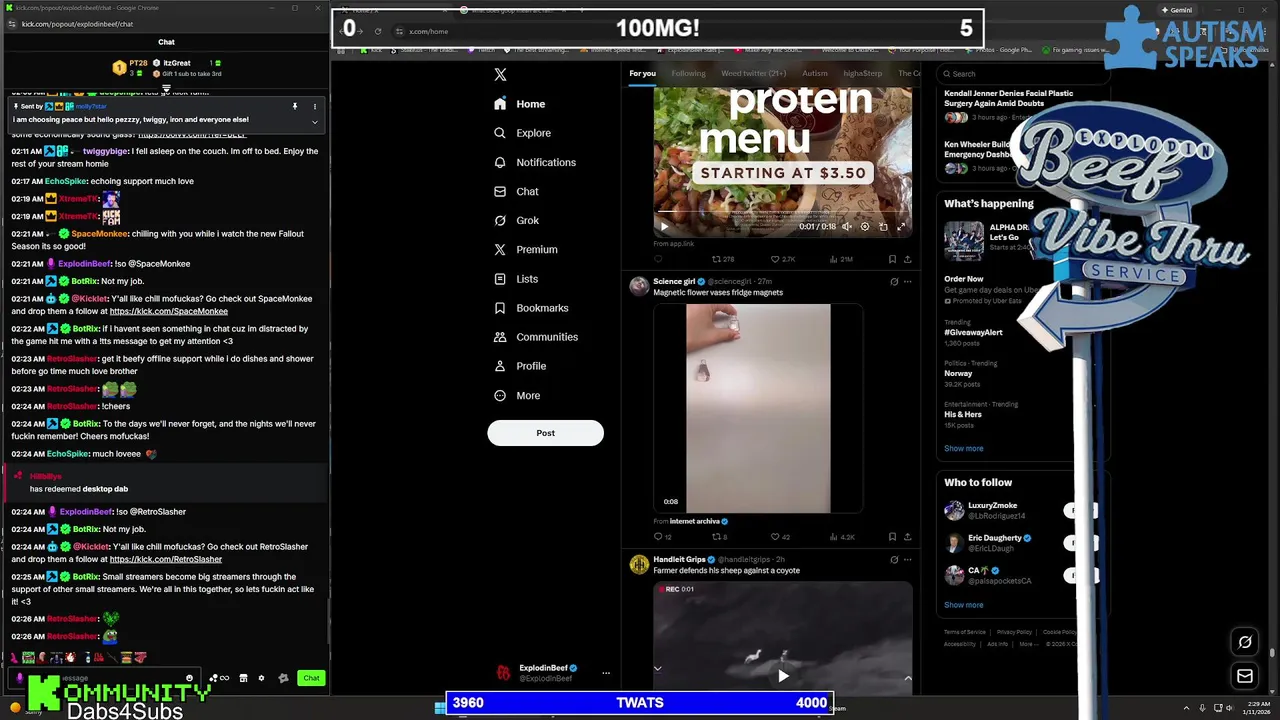Open the Grok floating button

(x=1245, y=642)
